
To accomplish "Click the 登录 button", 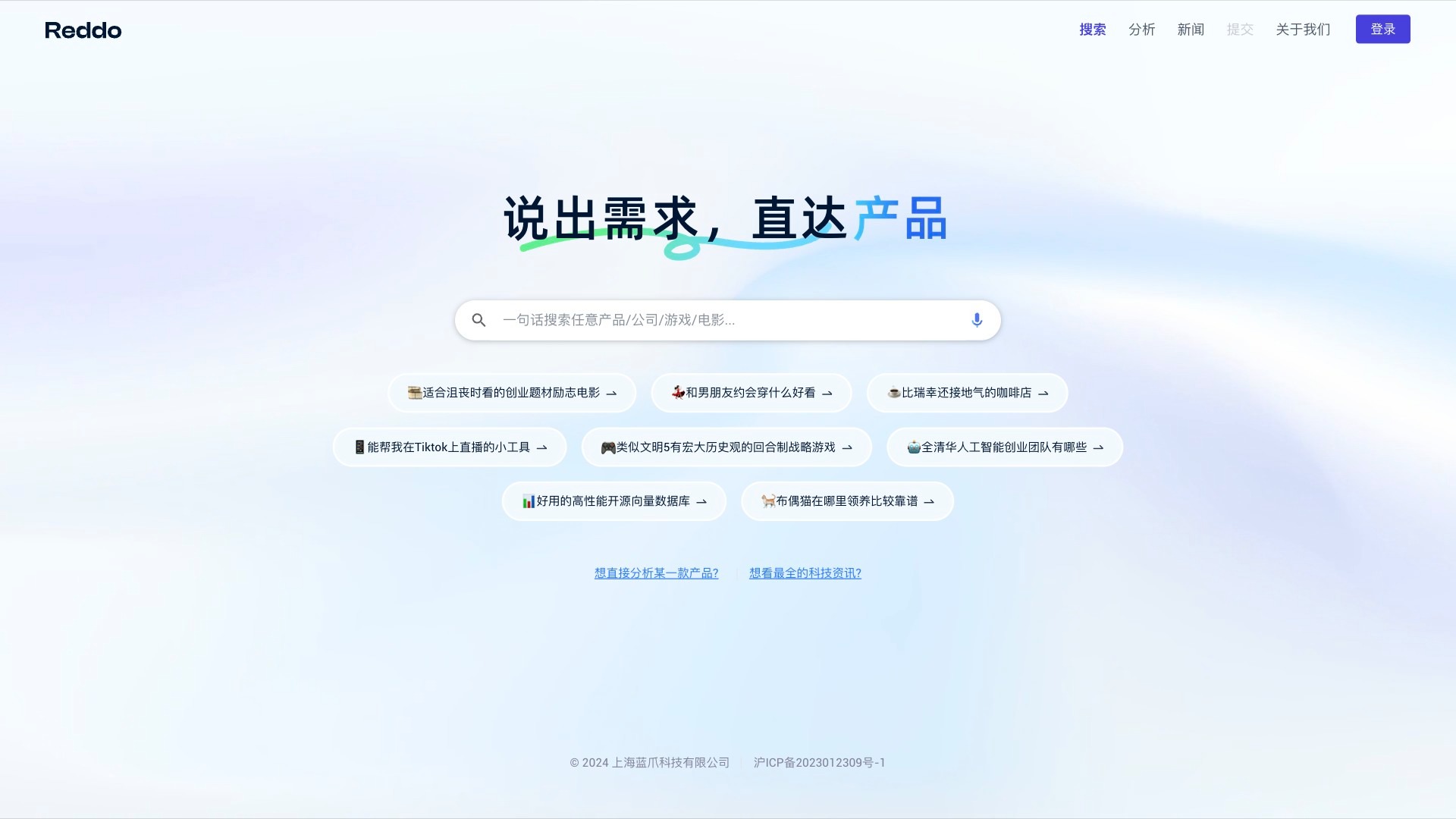I will pos(1383,29).
